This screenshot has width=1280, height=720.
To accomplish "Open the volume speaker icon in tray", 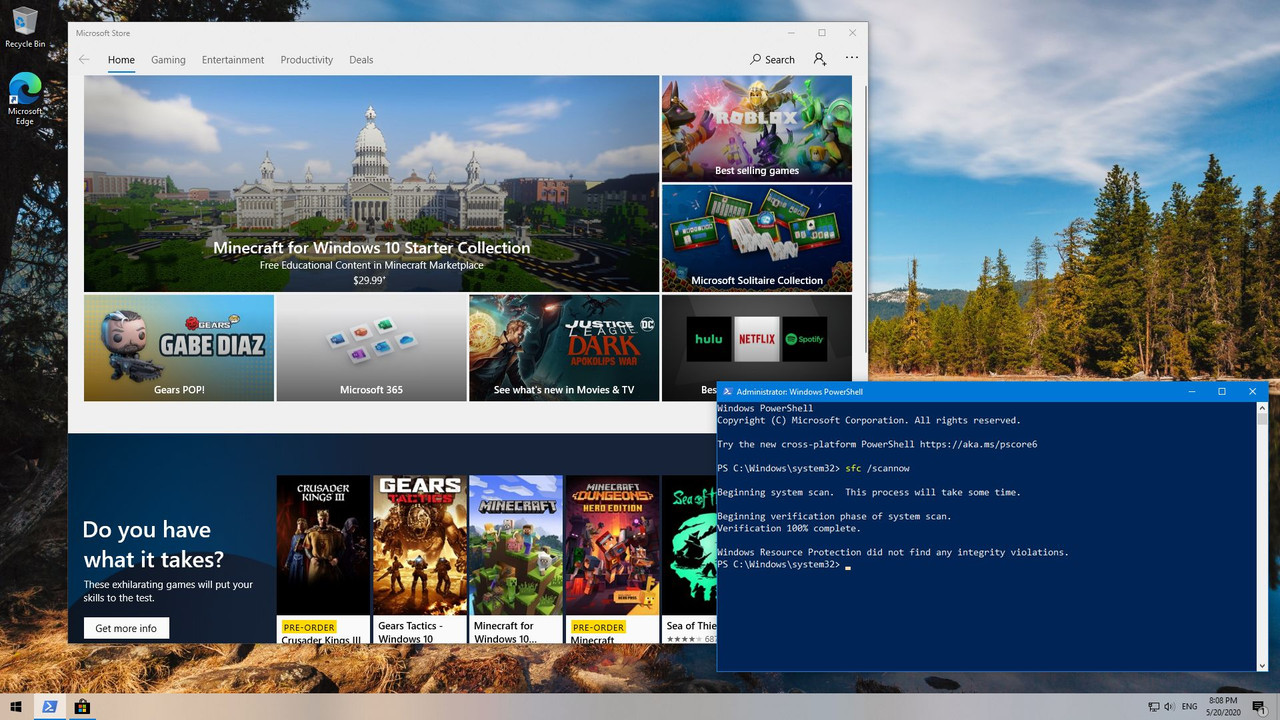I will [1170, 707].
